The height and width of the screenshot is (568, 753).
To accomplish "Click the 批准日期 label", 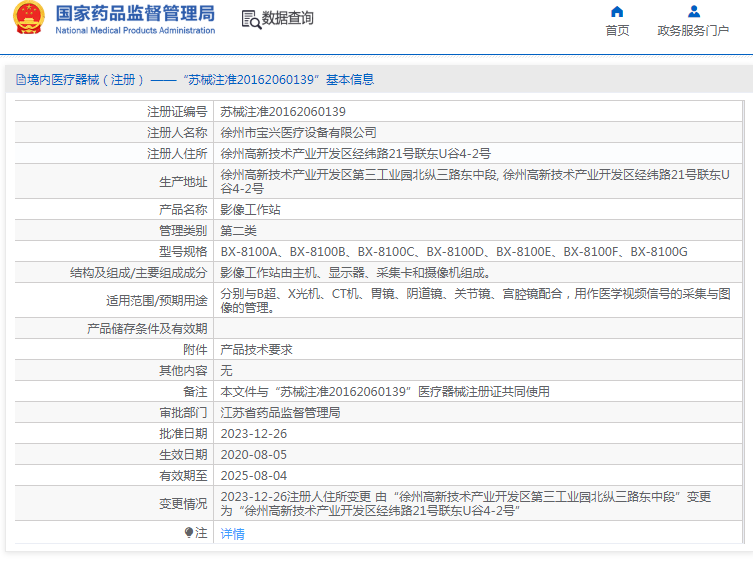I will 183,434.
